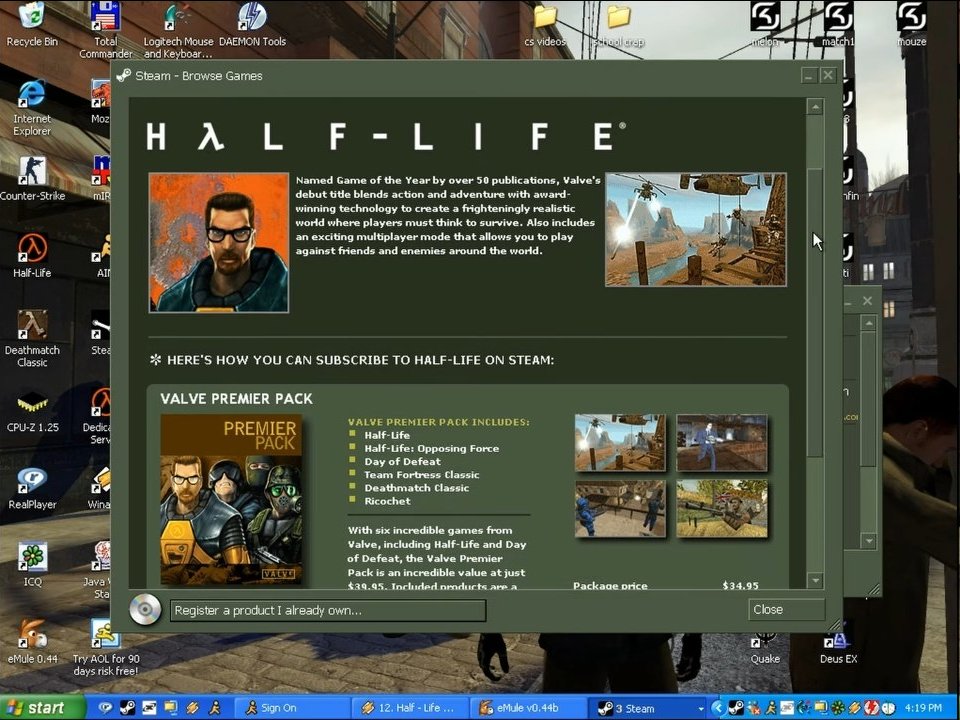
Task: Click the Steam logo in window title bar
Action: (124, 75)
